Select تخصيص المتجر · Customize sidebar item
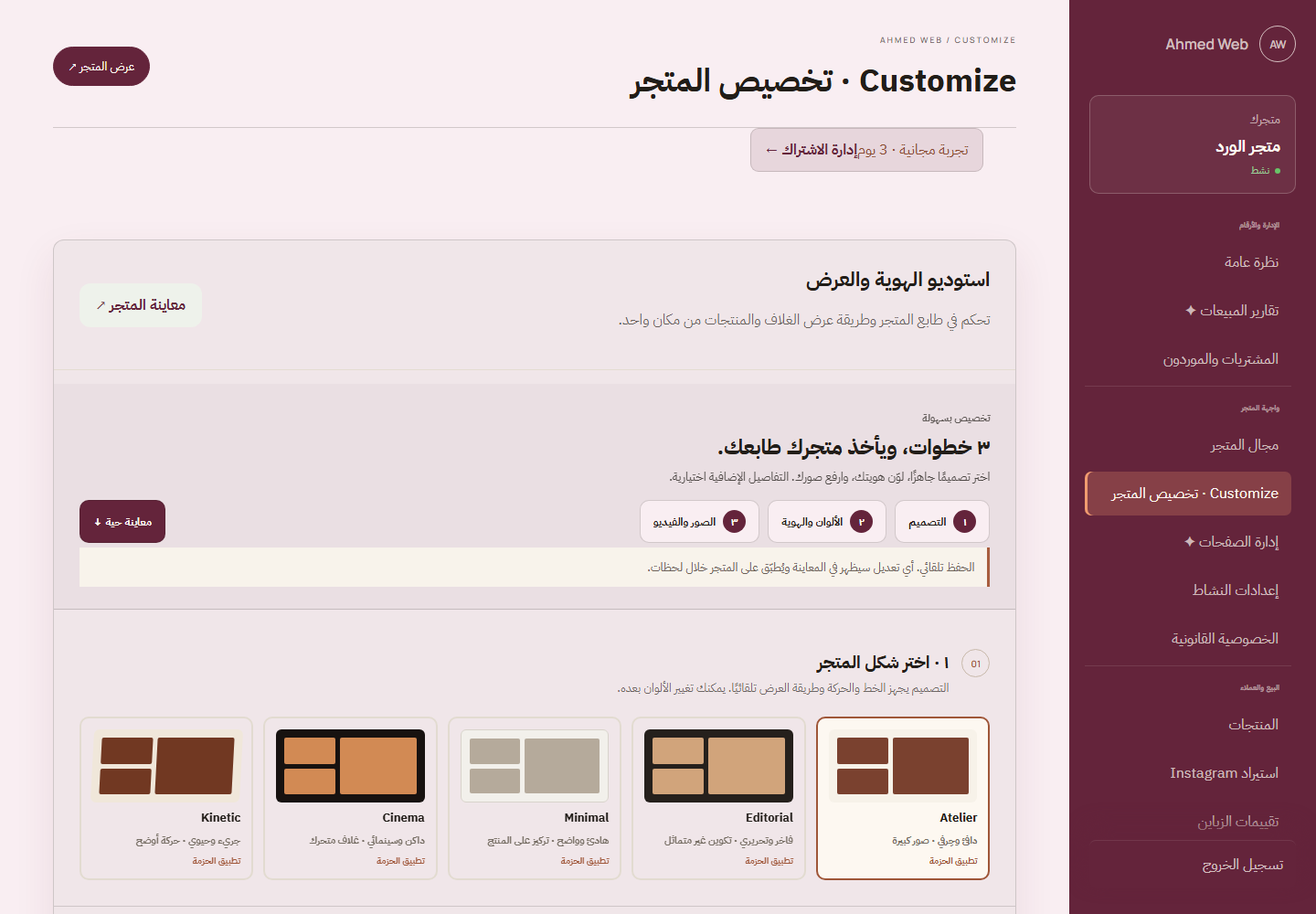Viewport: 1316px width, 914px height. (x=1188, y=494)
